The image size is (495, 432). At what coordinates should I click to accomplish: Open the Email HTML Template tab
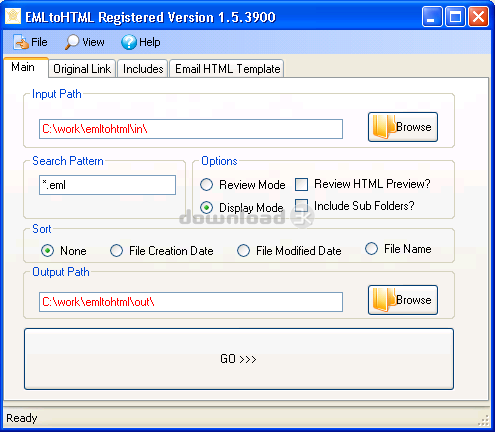coord(227,69)
